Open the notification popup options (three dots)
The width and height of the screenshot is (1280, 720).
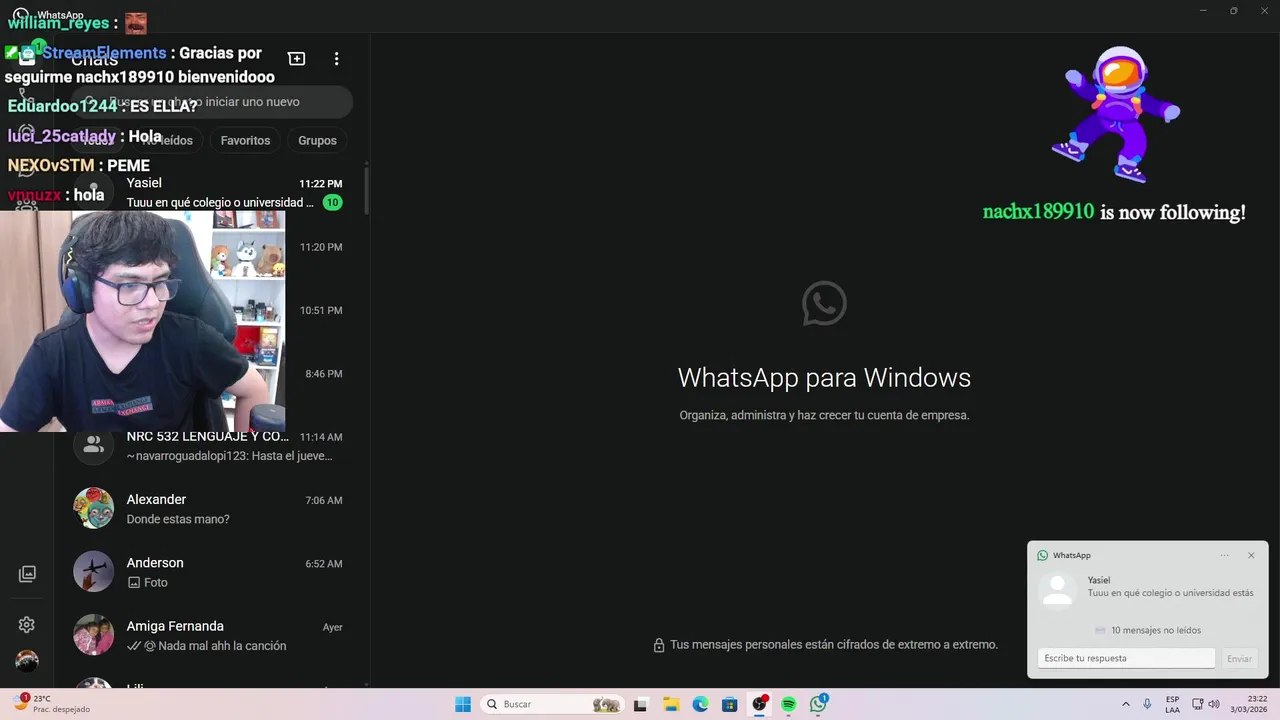coord(1225,555)
